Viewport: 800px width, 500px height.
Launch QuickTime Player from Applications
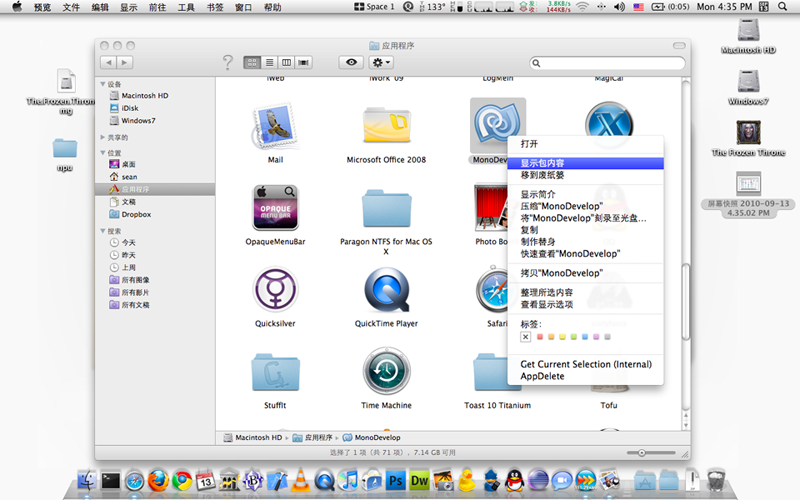[x=386, y=289]
